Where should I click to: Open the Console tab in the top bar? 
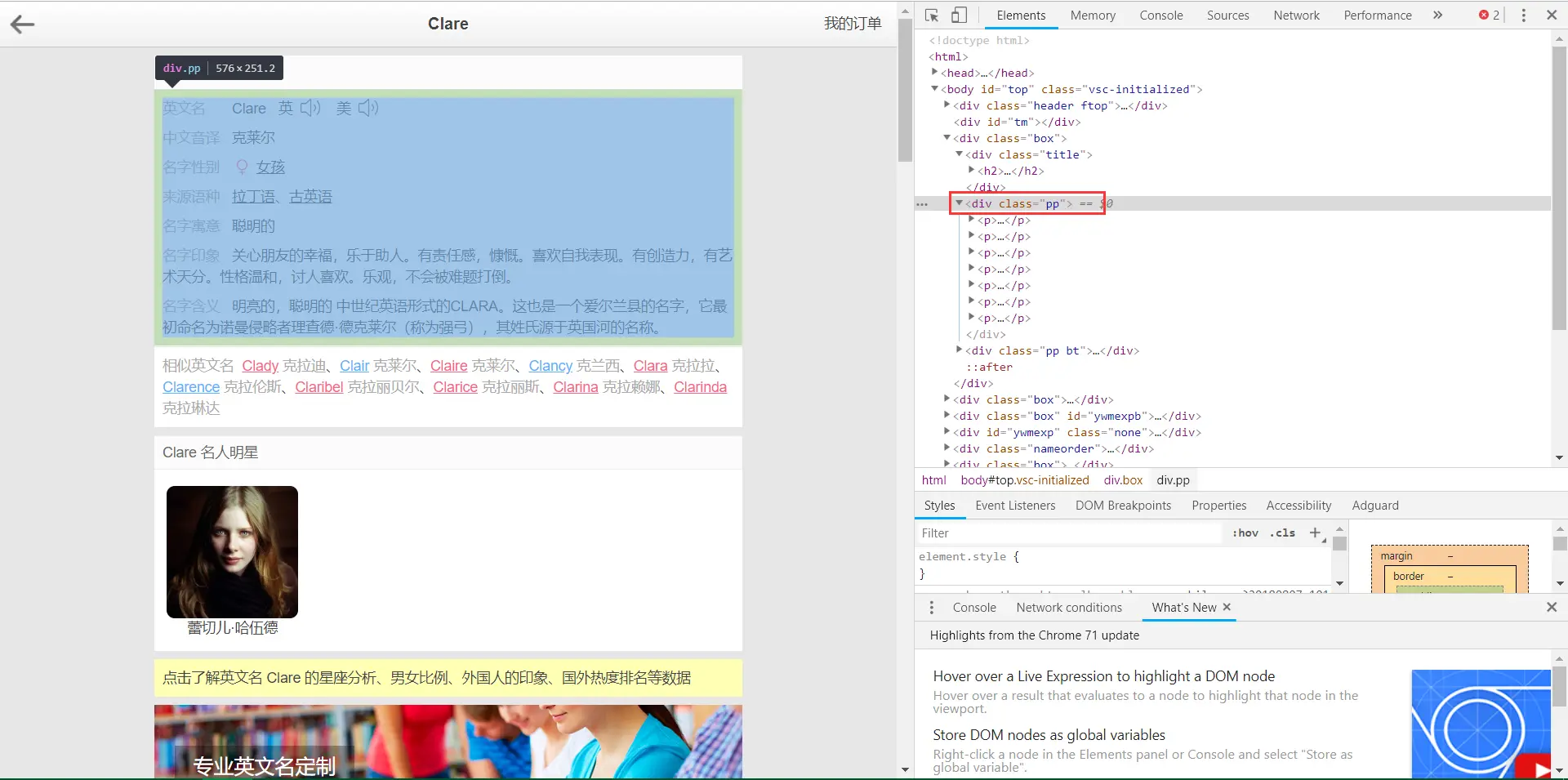coord(1161,15)
